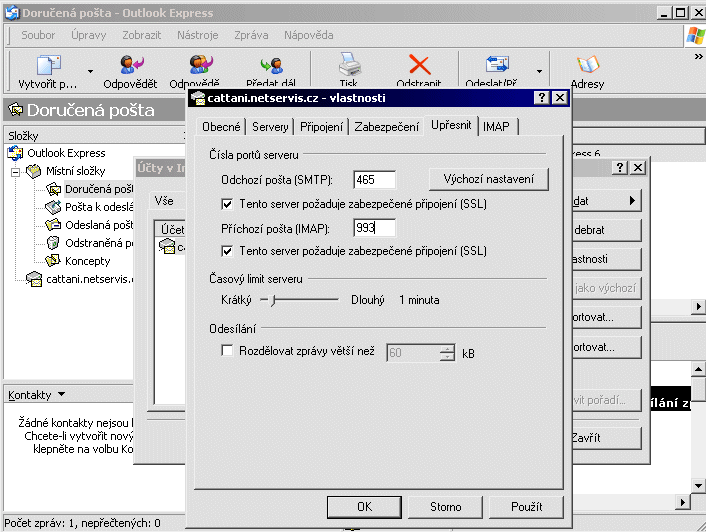Viewport: 706px width, 532px height.
Task: Open the Zobrazit menu
Action: (x=141, y=35)
